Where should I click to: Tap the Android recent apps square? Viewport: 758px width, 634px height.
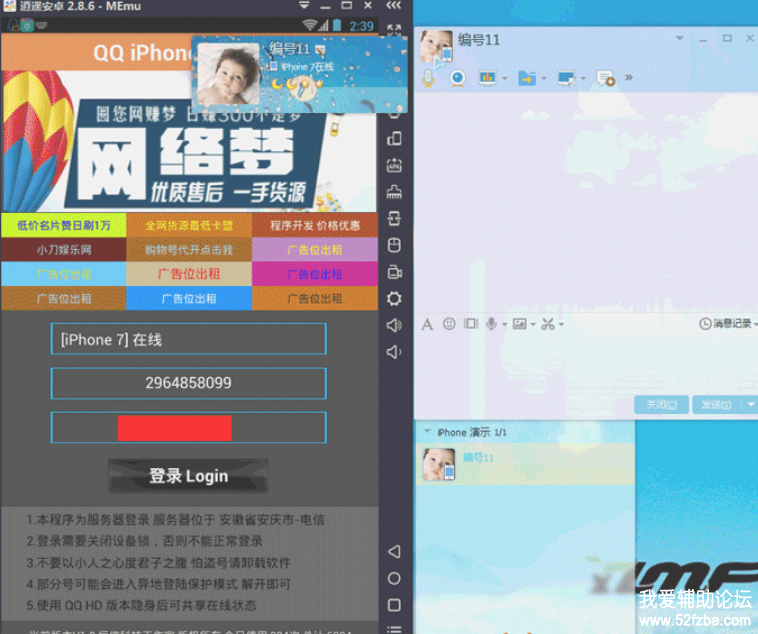click(394, 605)
